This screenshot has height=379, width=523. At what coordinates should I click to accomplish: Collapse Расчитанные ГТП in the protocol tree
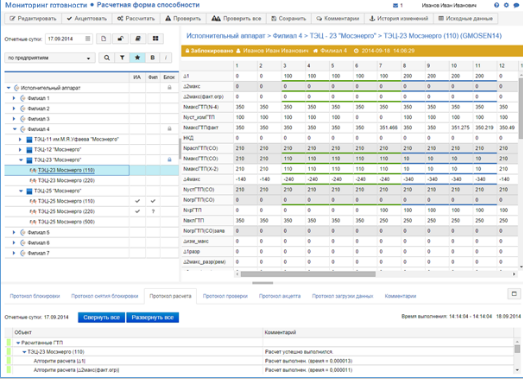[18, 343]
